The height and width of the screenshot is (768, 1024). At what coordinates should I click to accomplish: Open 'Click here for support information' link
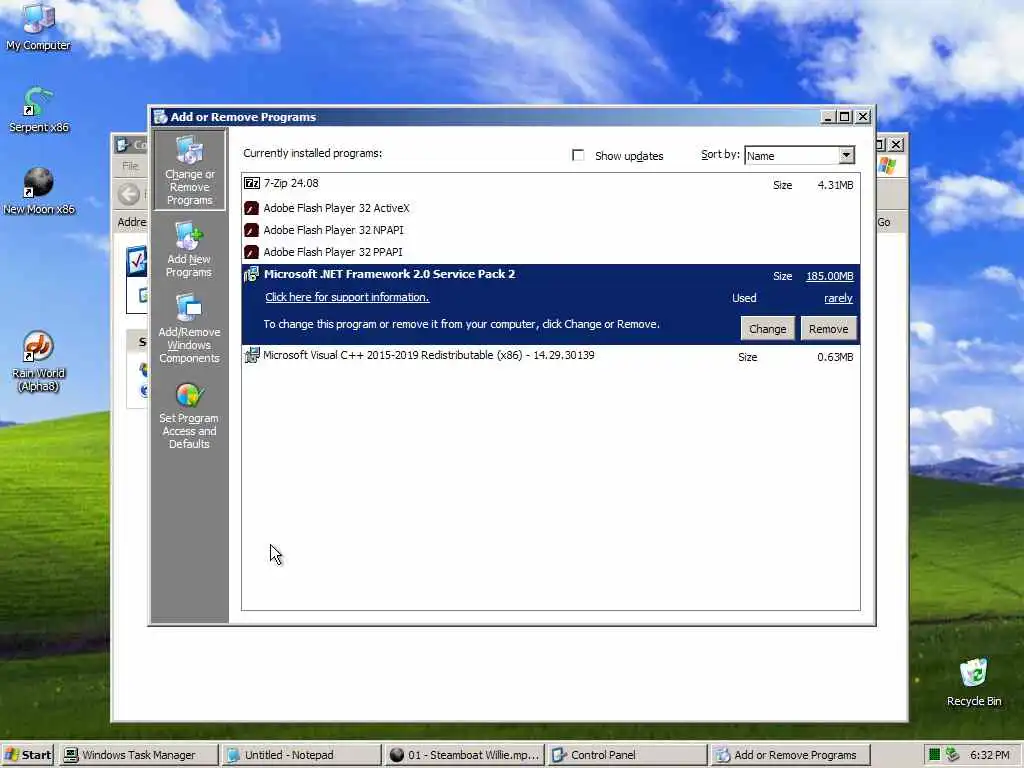point(347,297)
